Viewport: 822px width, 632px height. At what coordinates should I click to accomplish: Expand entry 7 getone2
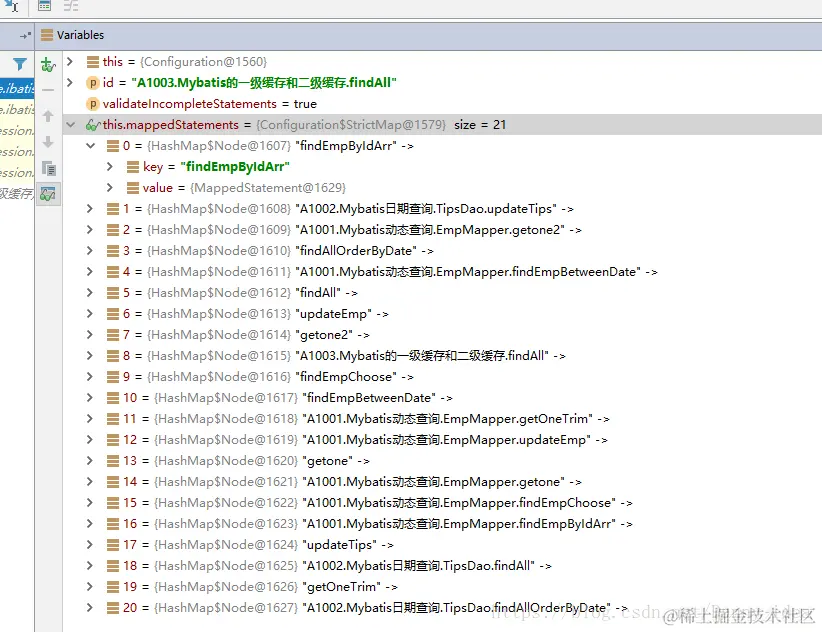[x=90, y=334]
